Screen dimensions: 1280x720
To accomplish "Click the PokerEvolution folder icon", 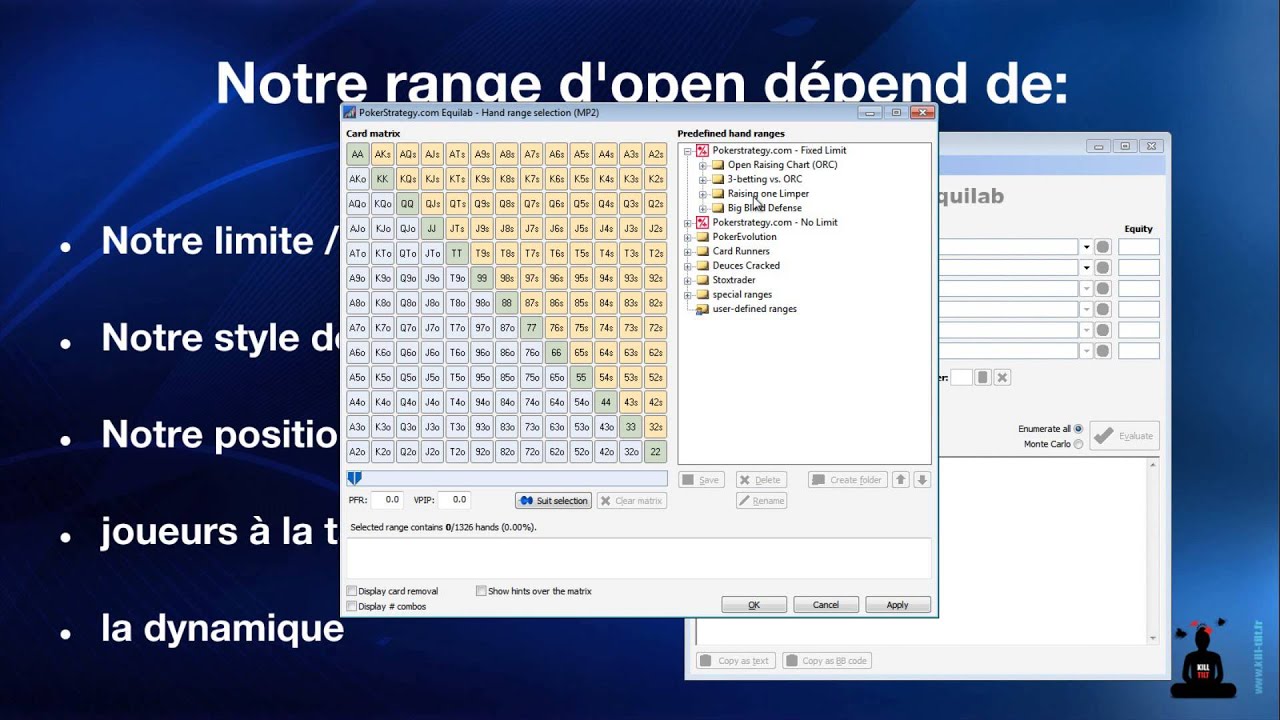I will [x=702, y=237].
